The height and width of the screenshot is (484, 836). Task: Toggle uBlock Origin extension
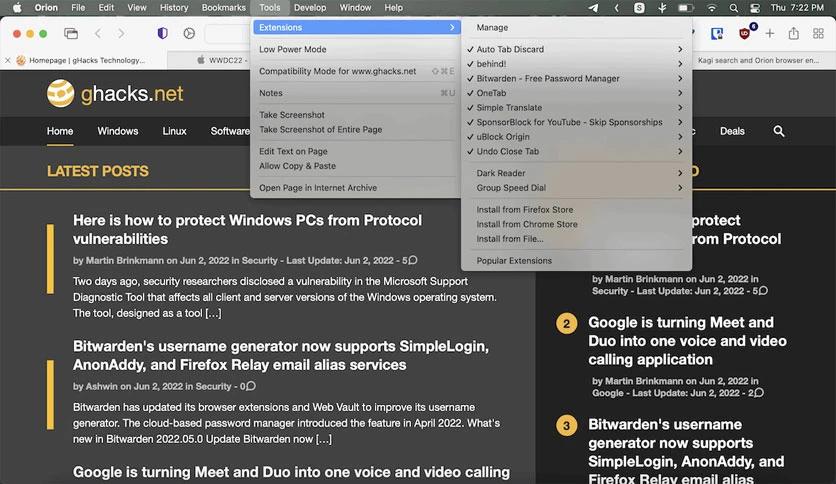coord(575,136)
